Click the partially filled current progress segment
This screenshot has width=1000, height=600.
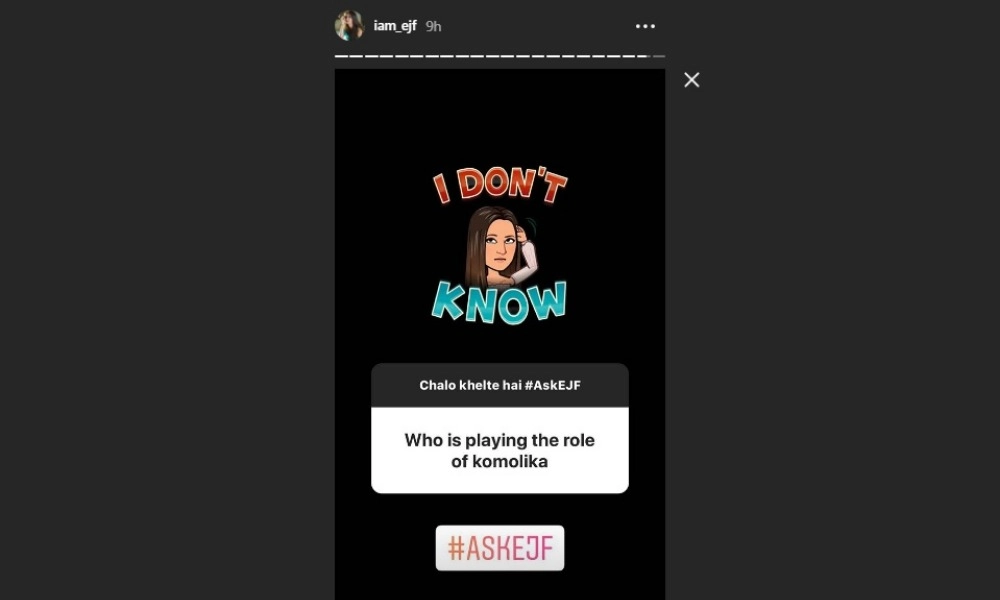643,56
